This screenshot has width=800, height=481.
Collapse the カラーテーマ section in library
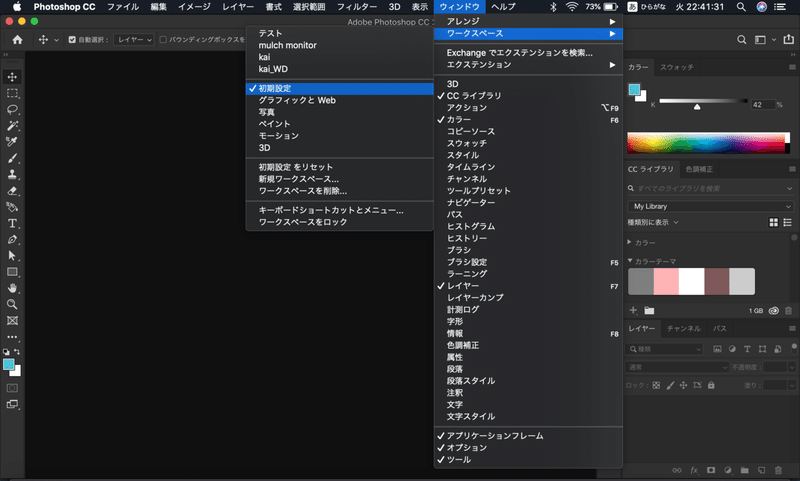coord(630,261)
